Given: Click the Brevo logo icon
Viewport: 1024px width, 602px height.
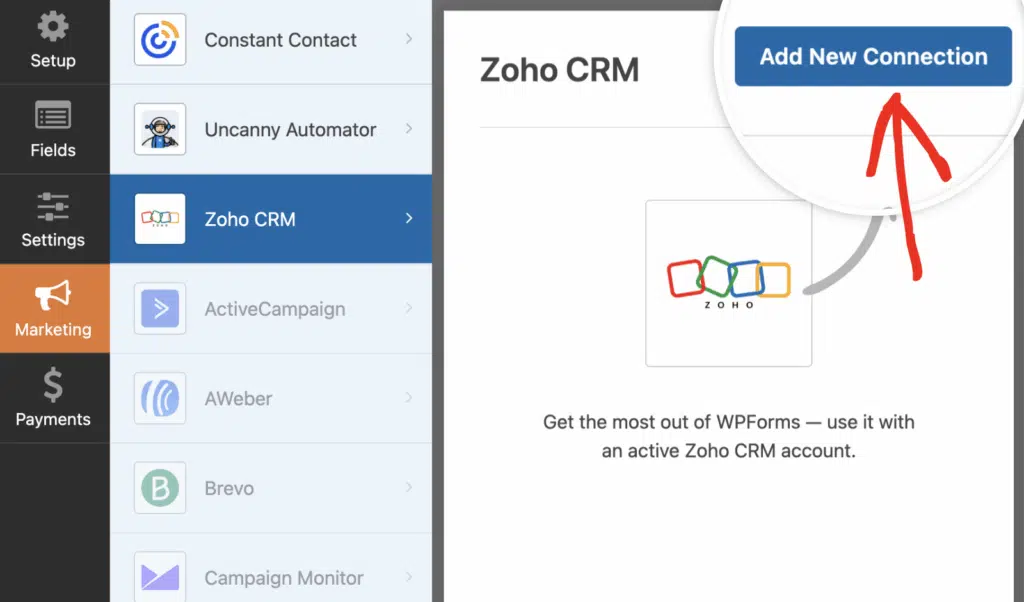Looking at the screenshot, I should click(x=160, y=488).
